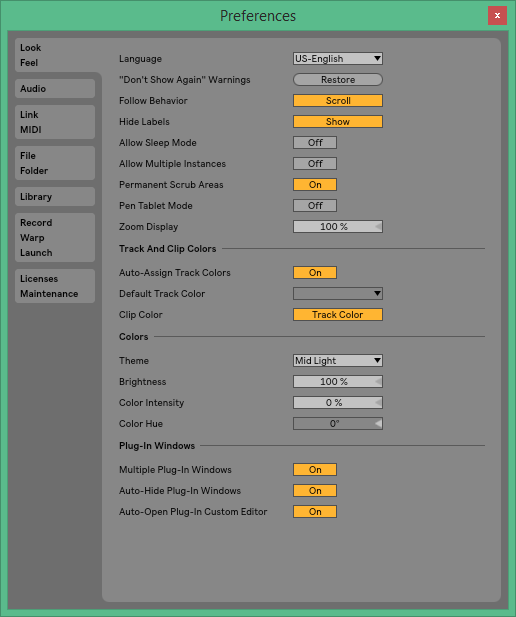Image resolution: width=516 pixels, height=617 pixels.
Task: Click the "Follow Behavior" label
Action: pyautogui.click(x=153, y=101)
